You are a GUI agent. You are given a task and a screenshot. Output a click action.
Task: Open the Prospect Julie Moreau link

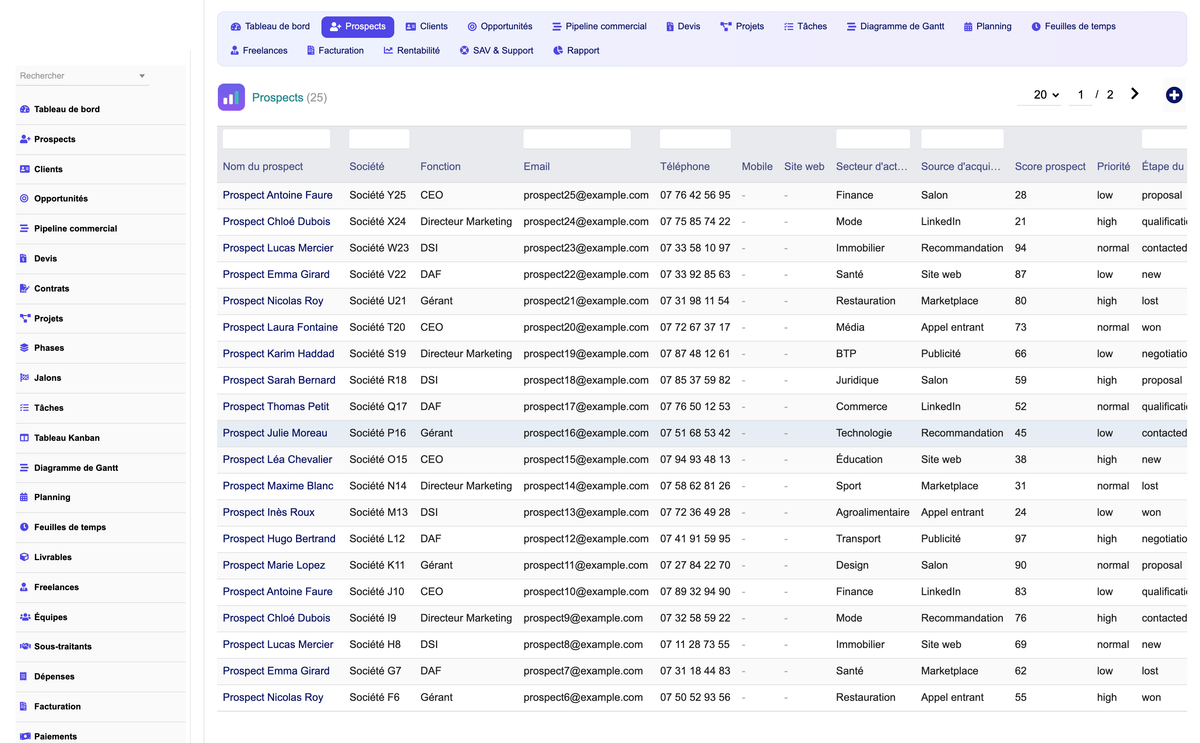(x=275, y=433)
